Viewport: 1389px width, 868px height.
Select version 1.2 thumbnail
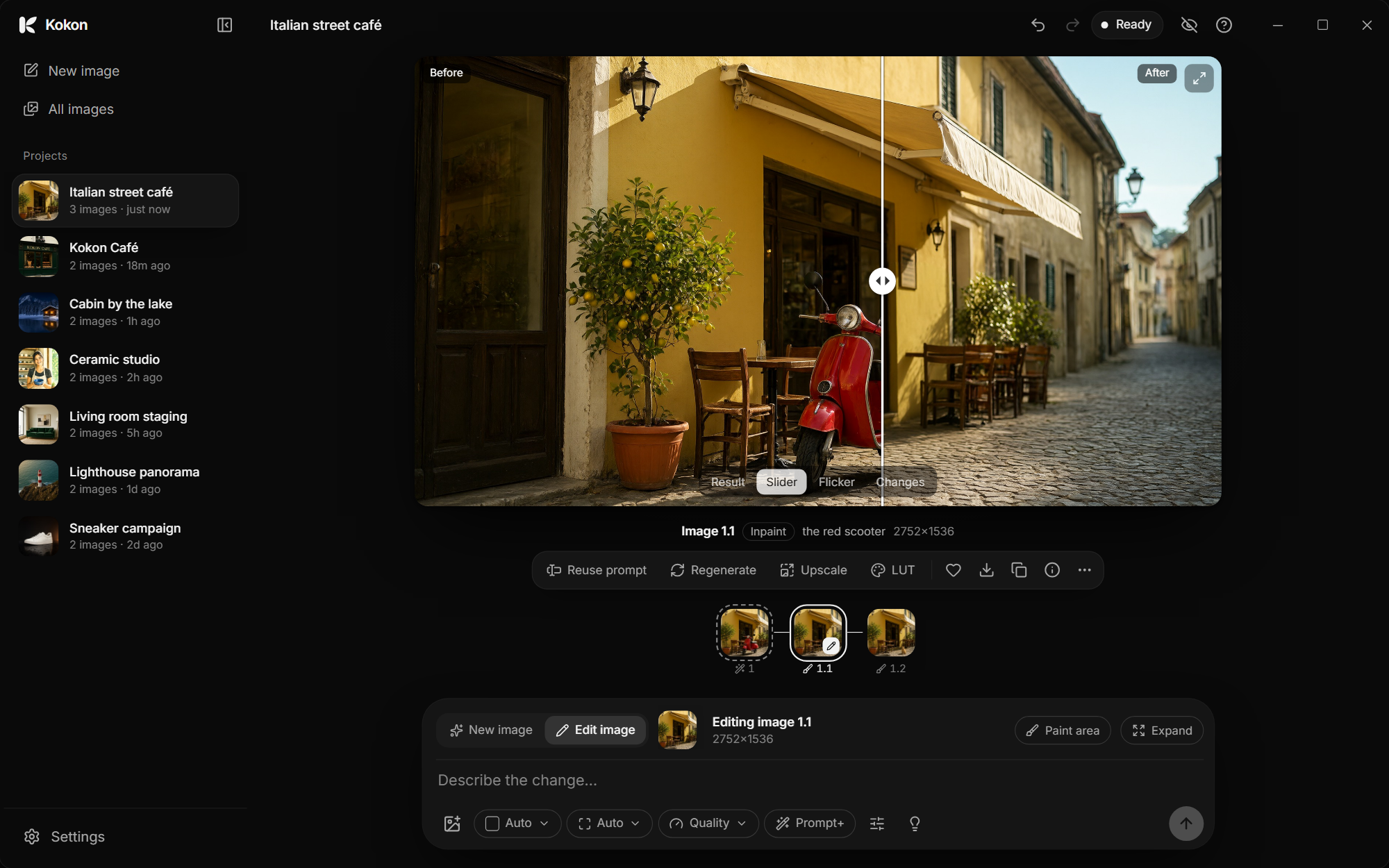point(891,633)
